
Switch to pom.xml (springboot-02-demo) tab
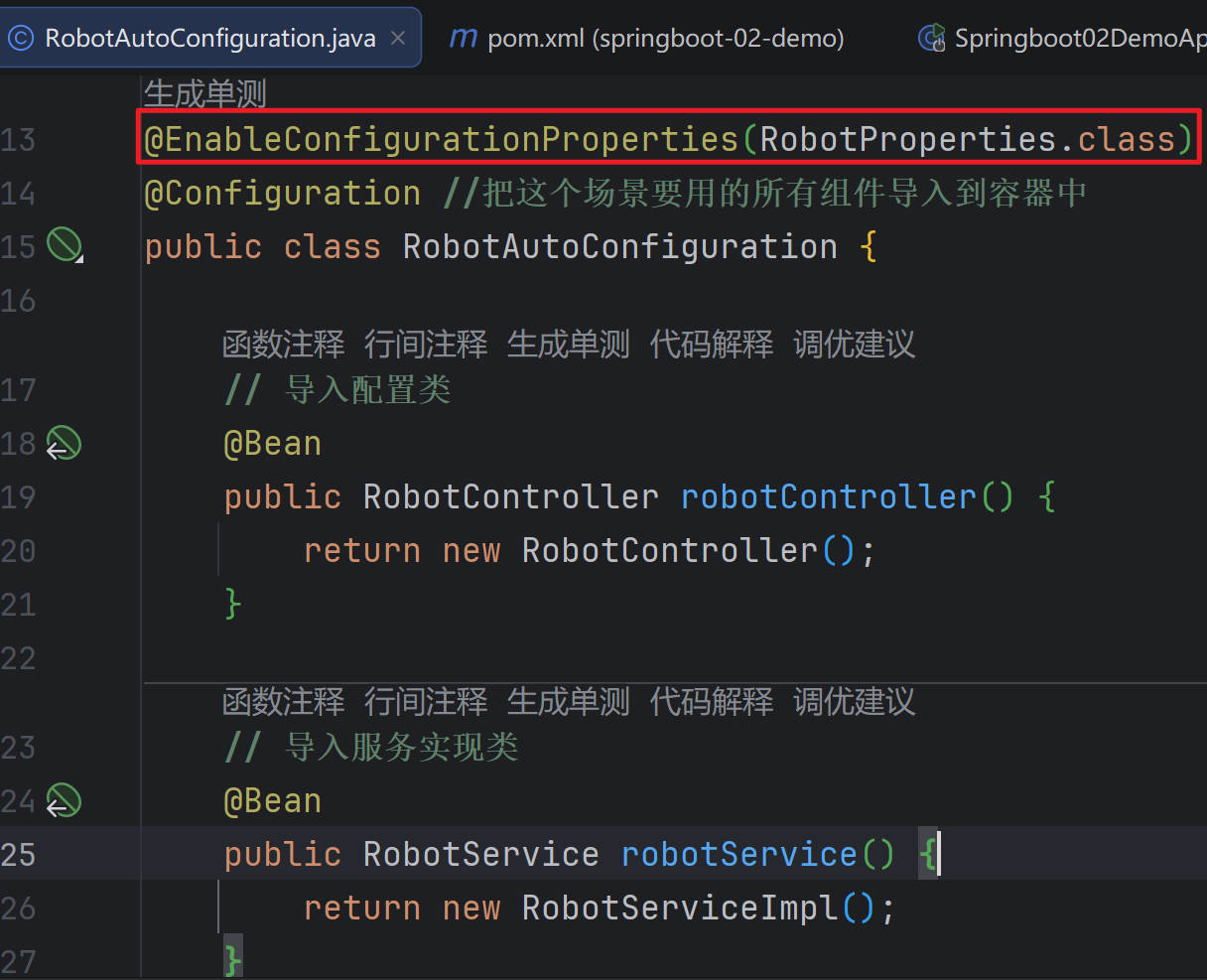coord(665,38)
